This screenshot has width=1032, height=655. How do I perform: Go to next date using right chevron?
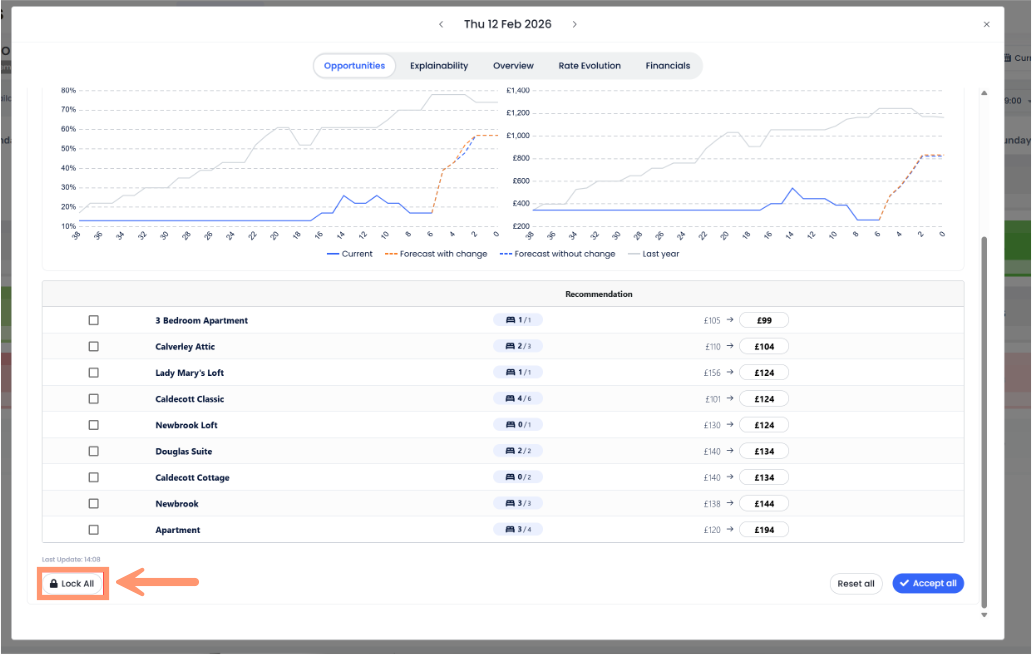574,24
